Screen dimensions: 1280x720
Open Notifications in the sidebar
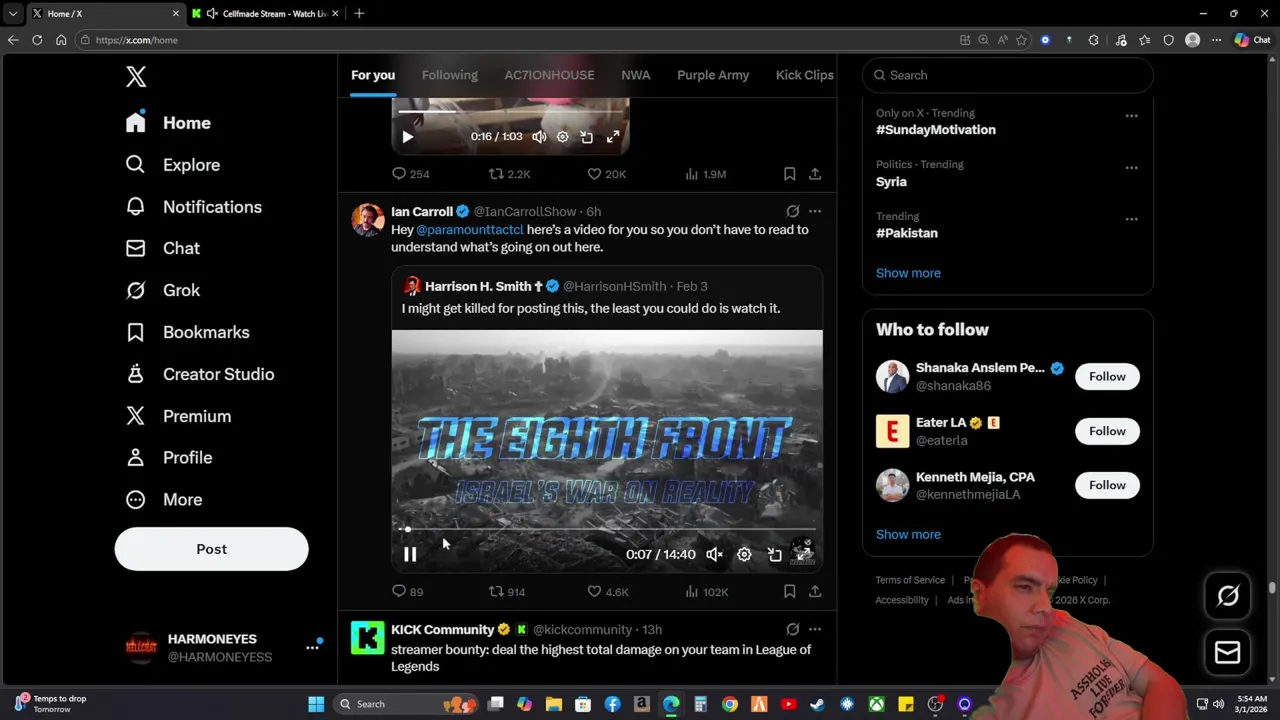193,207
